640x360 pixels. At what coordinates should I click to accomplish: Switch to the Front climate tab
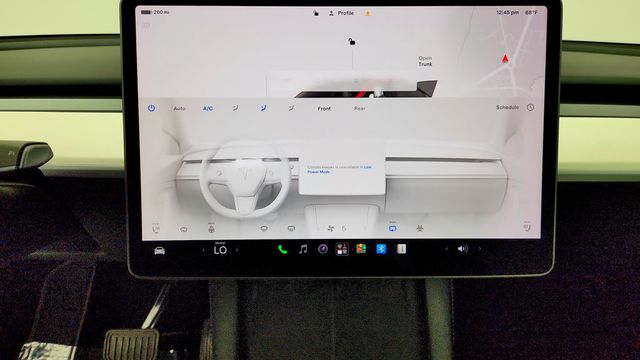[x=324, y=109]
